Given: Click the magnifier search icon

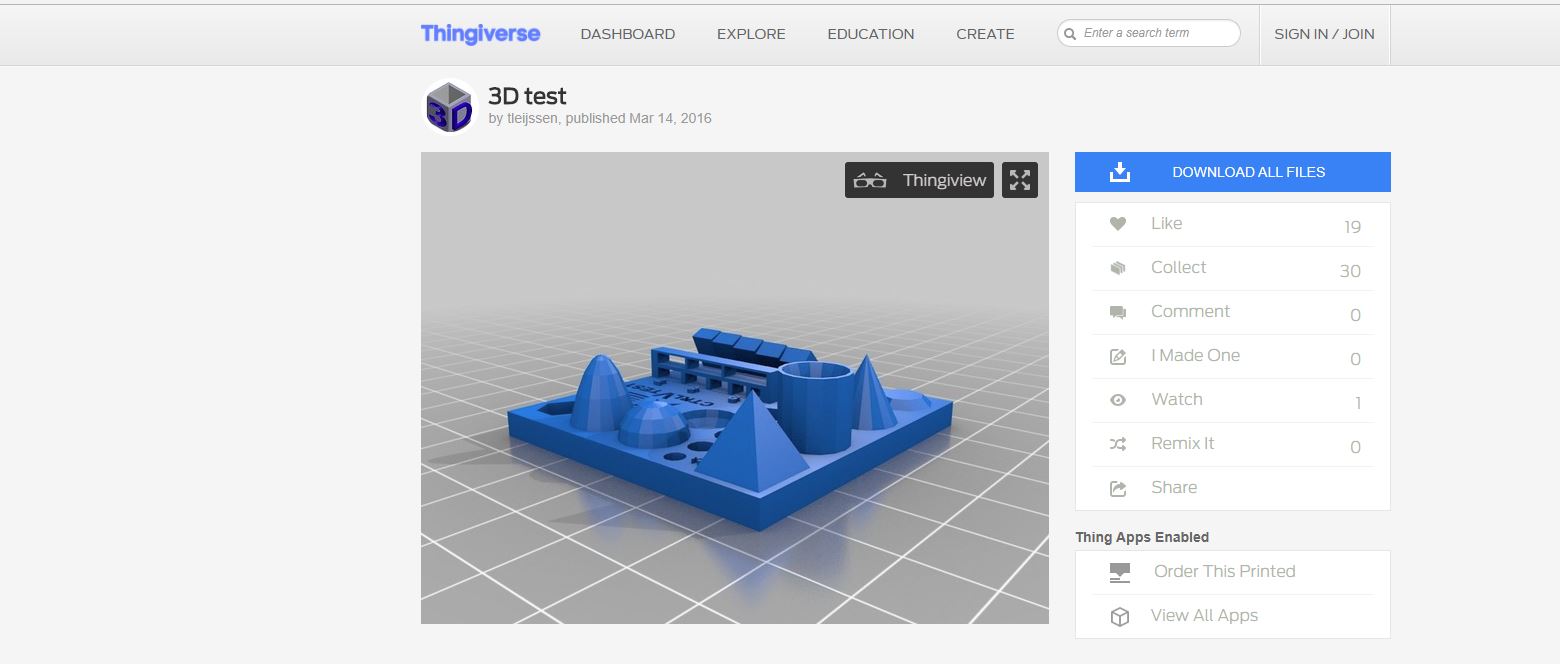Looking at the screenshot, I should pyautogui.click(x=1070, y=34).
